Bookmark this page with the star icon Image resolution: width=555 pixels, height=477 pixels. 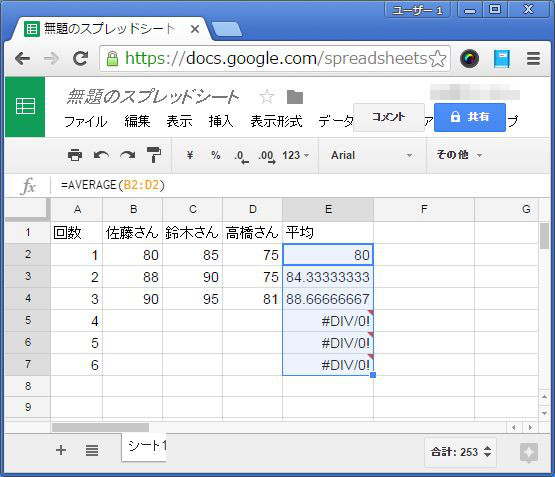[x=438, y=58]
